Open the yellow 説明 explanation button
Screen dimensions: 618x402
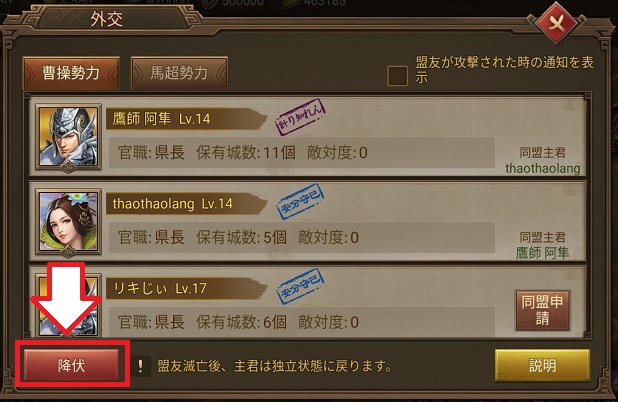click(x=542, y=365)
